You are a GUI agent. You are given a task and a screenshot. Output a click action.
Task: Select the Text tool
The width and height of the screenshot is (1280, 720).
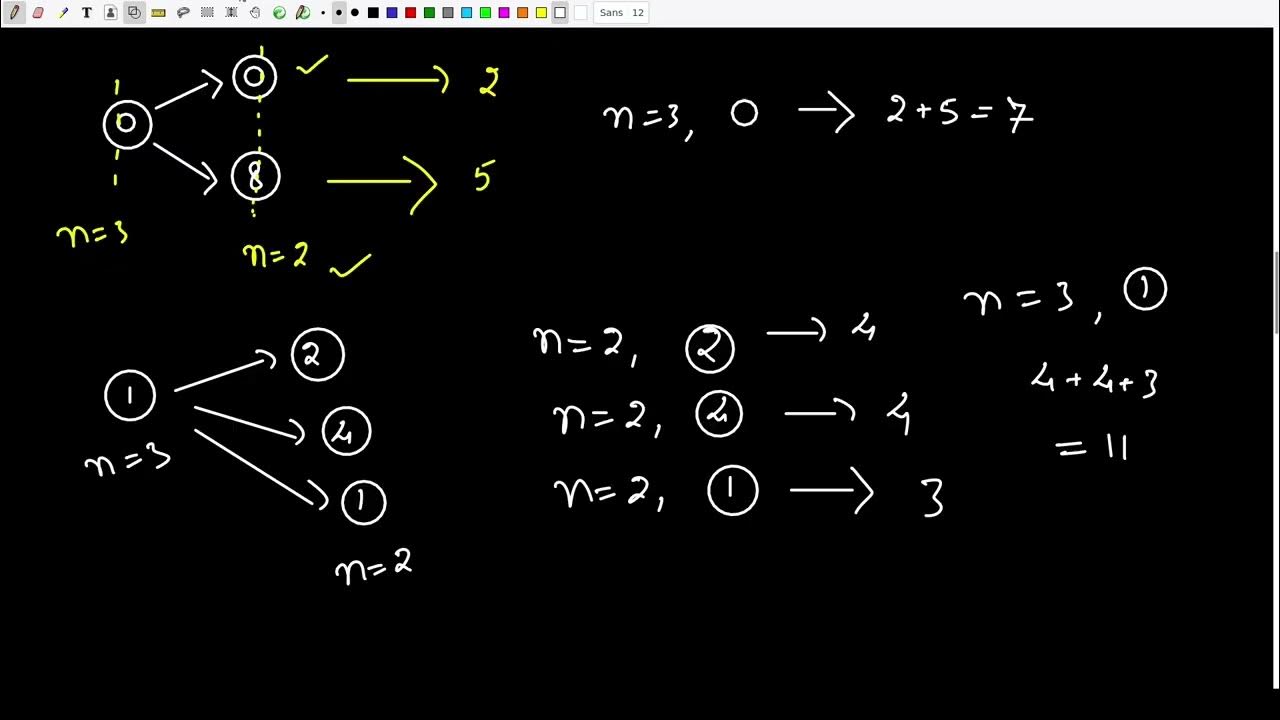click(86, 12)
